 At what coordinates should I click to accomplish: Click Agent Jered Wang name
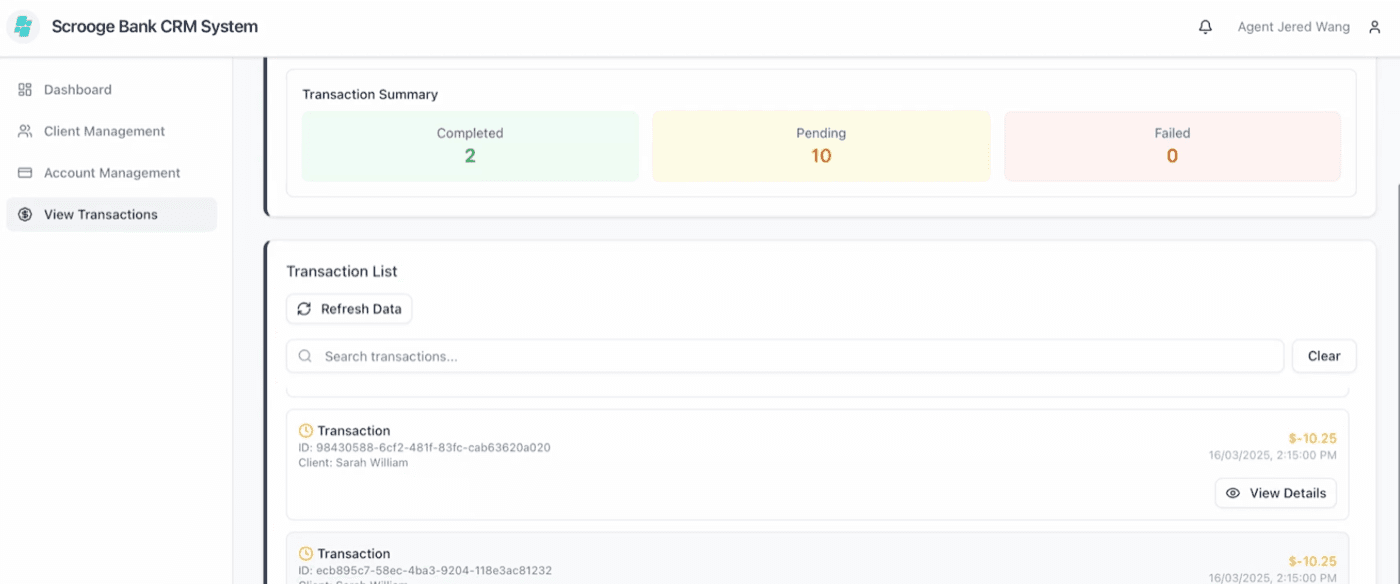click(1293, 27)
